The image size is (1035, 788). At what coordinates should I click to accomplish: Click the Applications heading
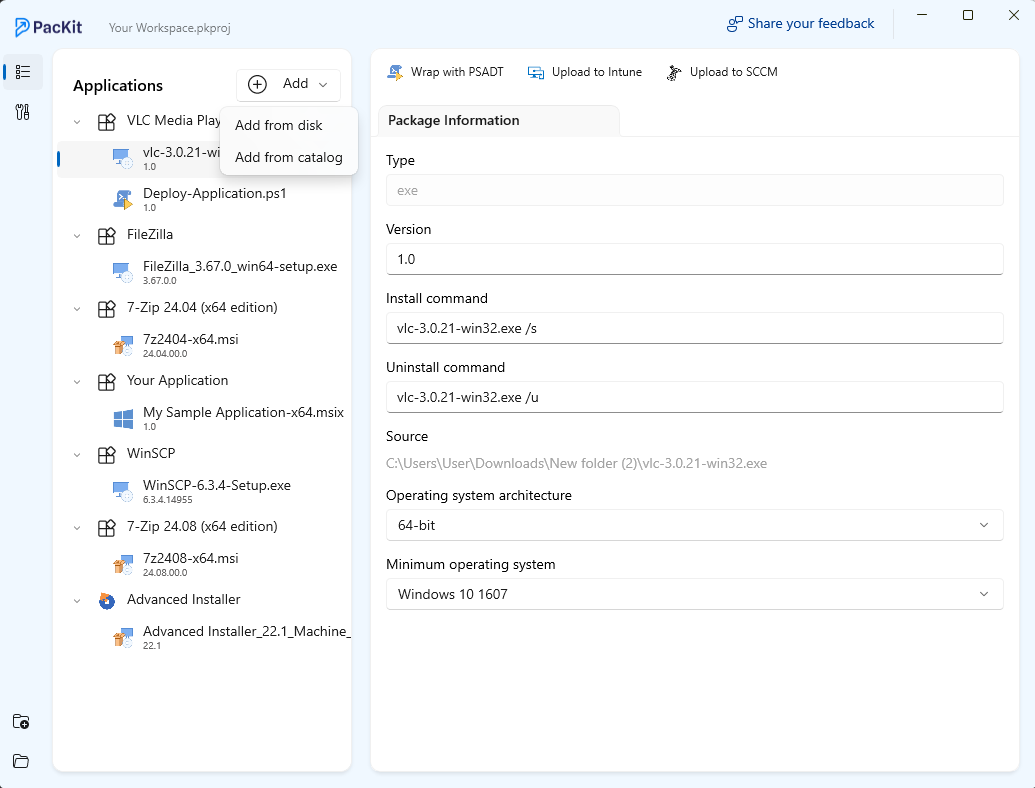click(x=118, y=86)
